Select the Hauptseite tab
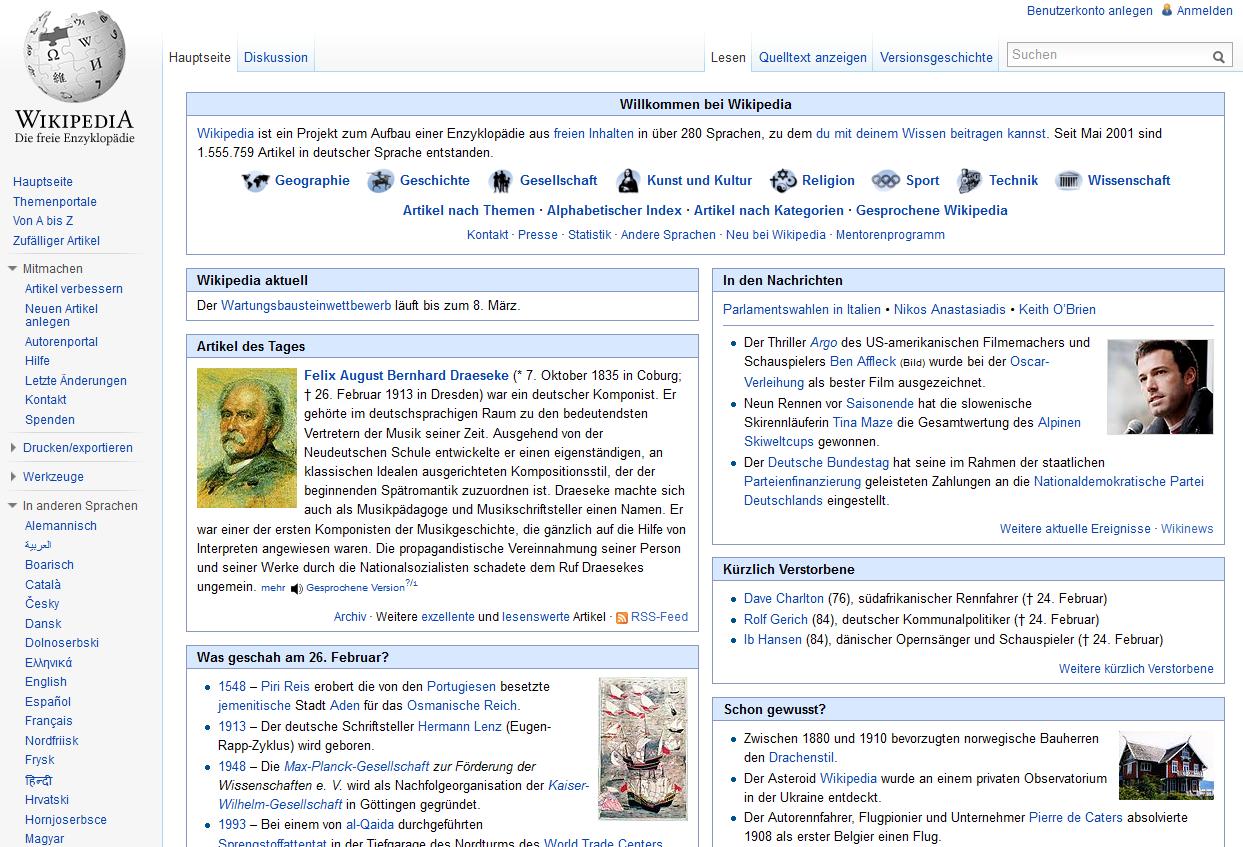 click(x=200, y=57)
